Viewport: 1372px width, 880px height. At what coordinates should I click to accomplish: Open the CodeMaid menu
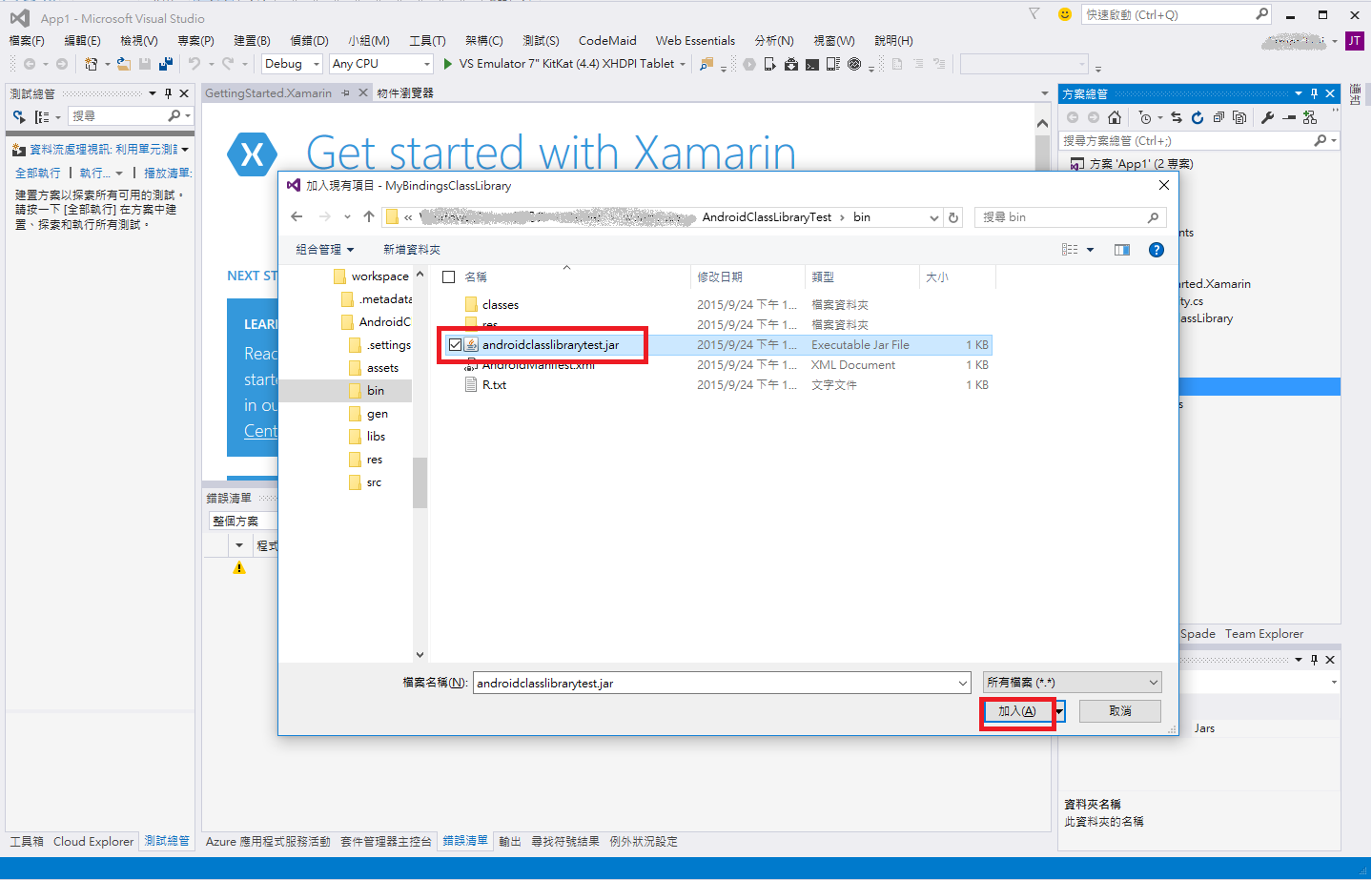pos(607,40)
